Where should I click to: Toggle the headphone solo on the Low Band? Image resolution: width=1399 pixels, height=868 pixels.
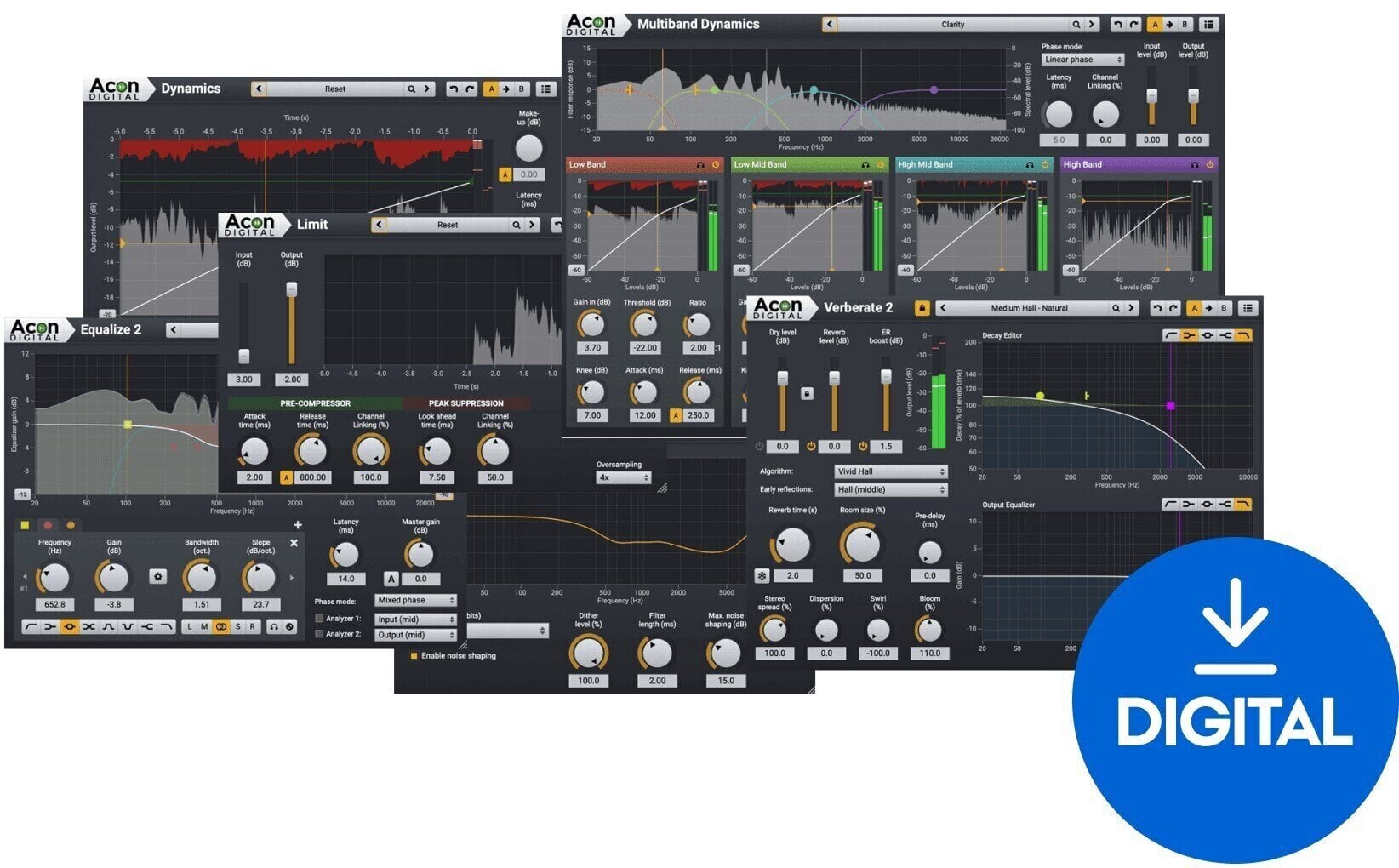pos(699,164)
